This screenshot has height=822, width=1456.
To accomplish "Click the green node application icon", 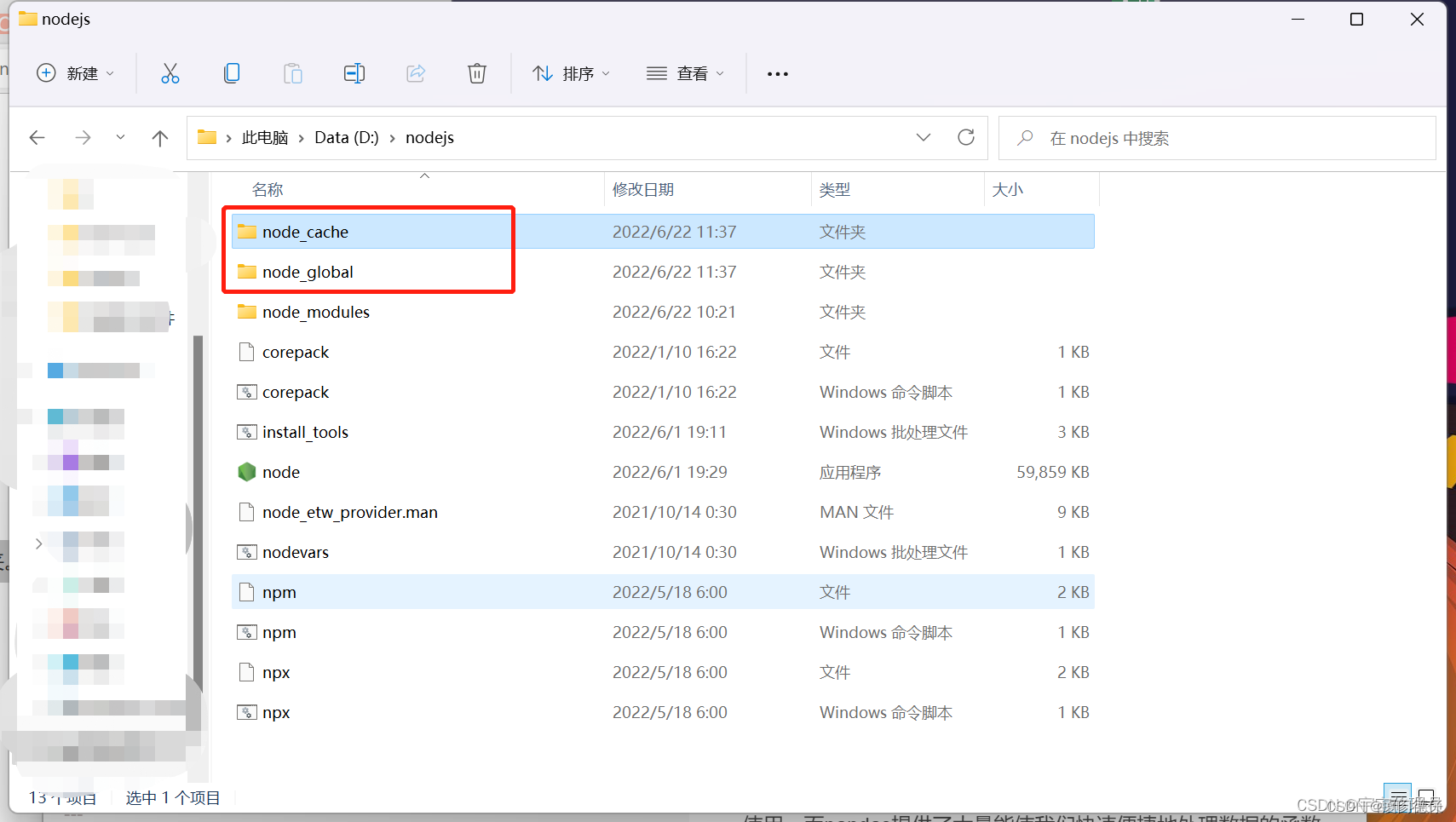I will point(247,472).
